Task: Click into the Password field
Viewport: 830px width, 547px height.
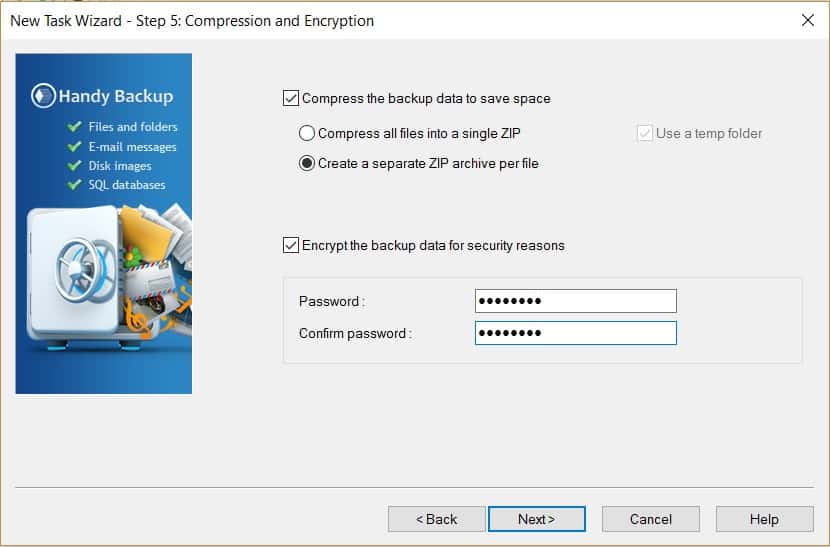Action: coord(575,301)
